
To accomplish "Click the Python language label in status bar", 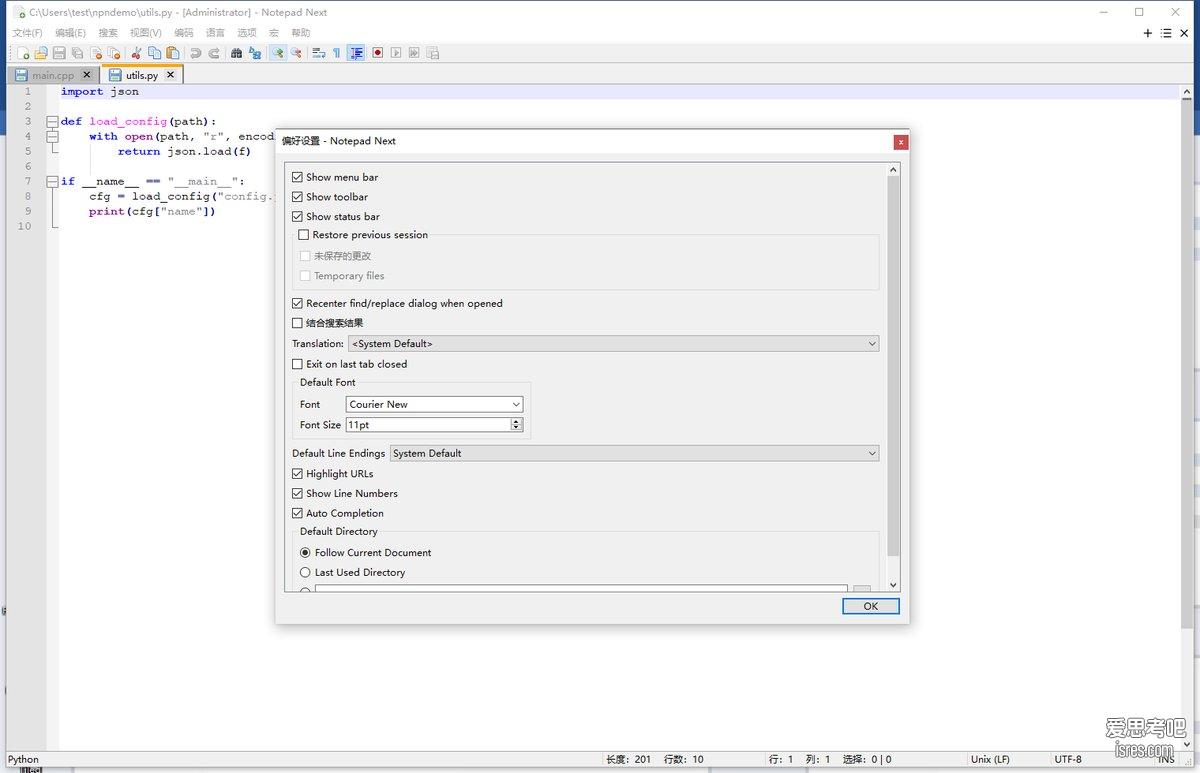I will tap(23, 759).
